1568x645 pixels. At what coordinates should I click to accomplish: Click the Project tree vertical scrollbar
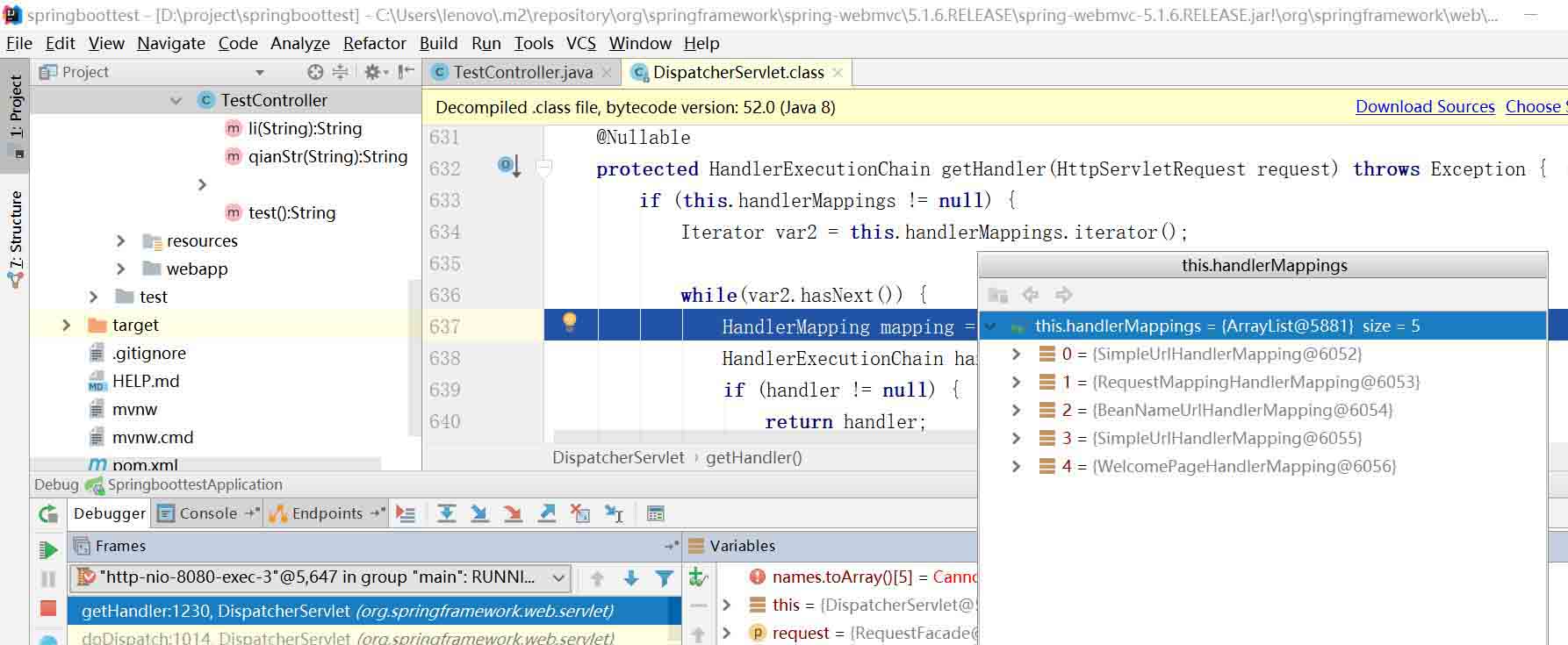pos(414,356)
